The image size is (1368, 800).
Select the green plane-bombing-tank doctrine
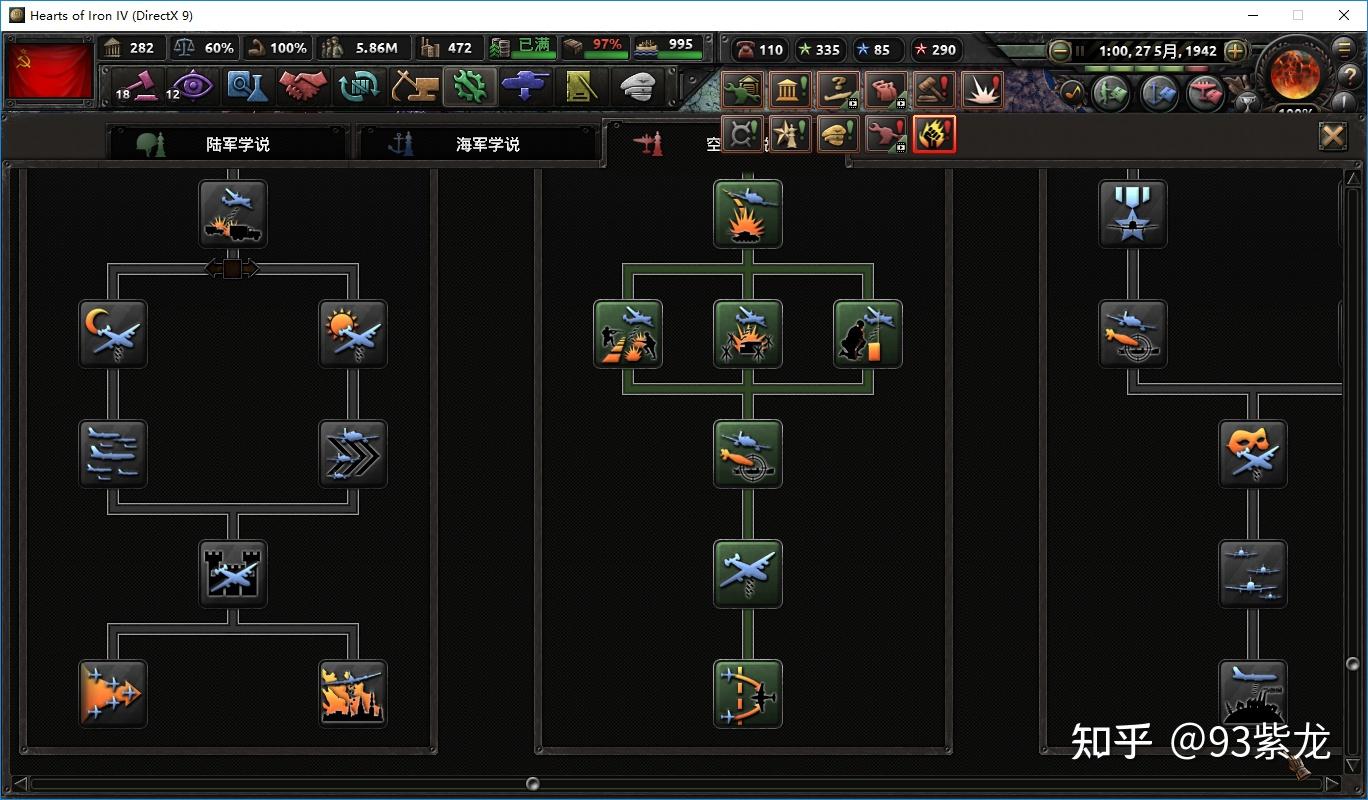[748, 214]
